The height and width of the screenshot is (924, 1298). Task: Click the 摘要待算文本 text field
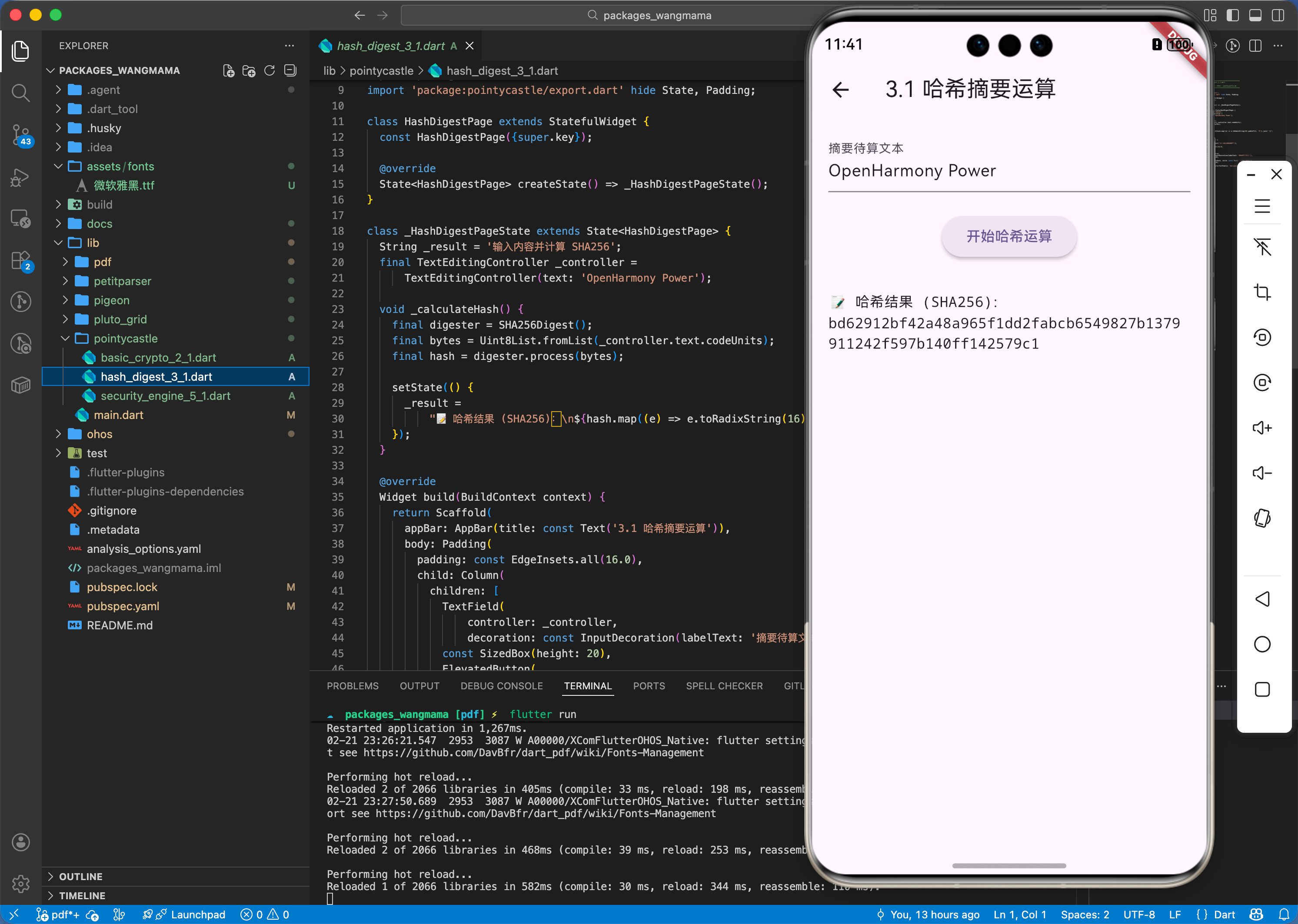1008,171
